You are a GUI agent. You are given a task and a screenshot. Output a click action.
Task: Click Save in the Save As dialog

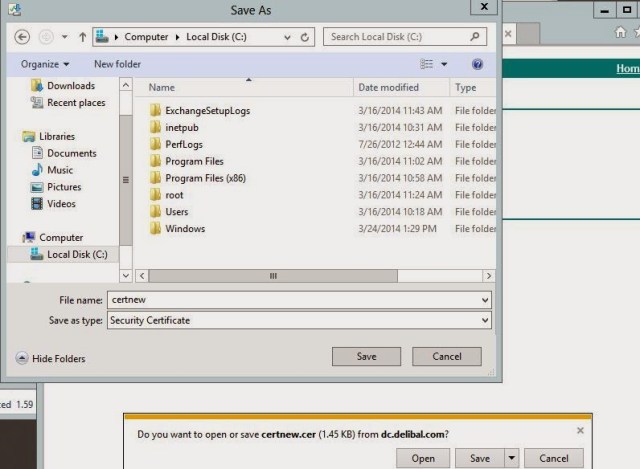(366, 357)
